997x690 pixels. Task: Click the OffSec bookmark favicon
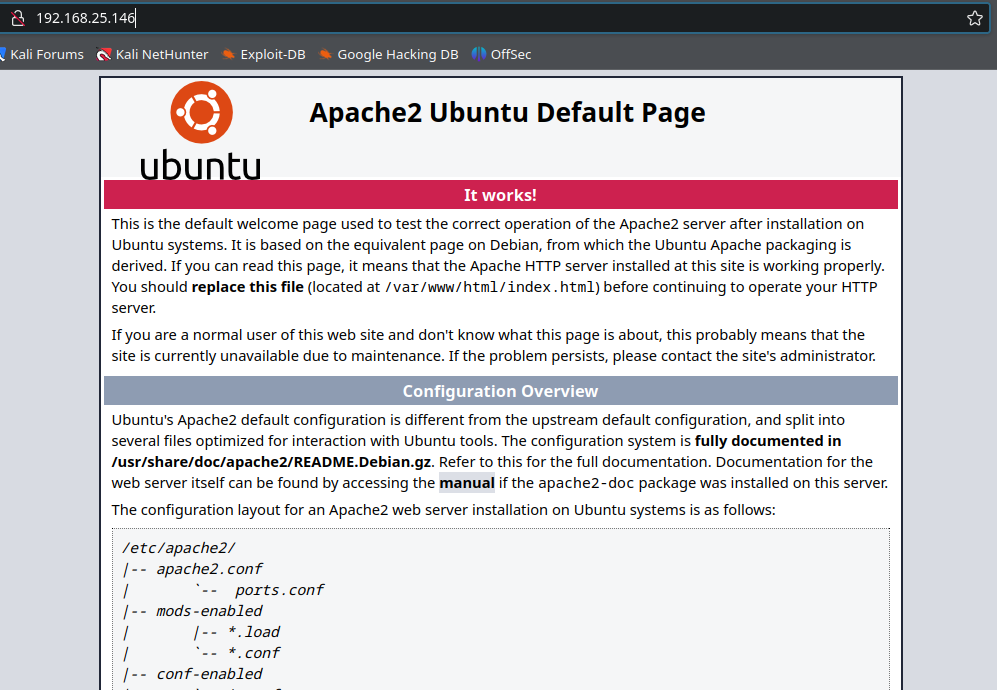point(479,55)
